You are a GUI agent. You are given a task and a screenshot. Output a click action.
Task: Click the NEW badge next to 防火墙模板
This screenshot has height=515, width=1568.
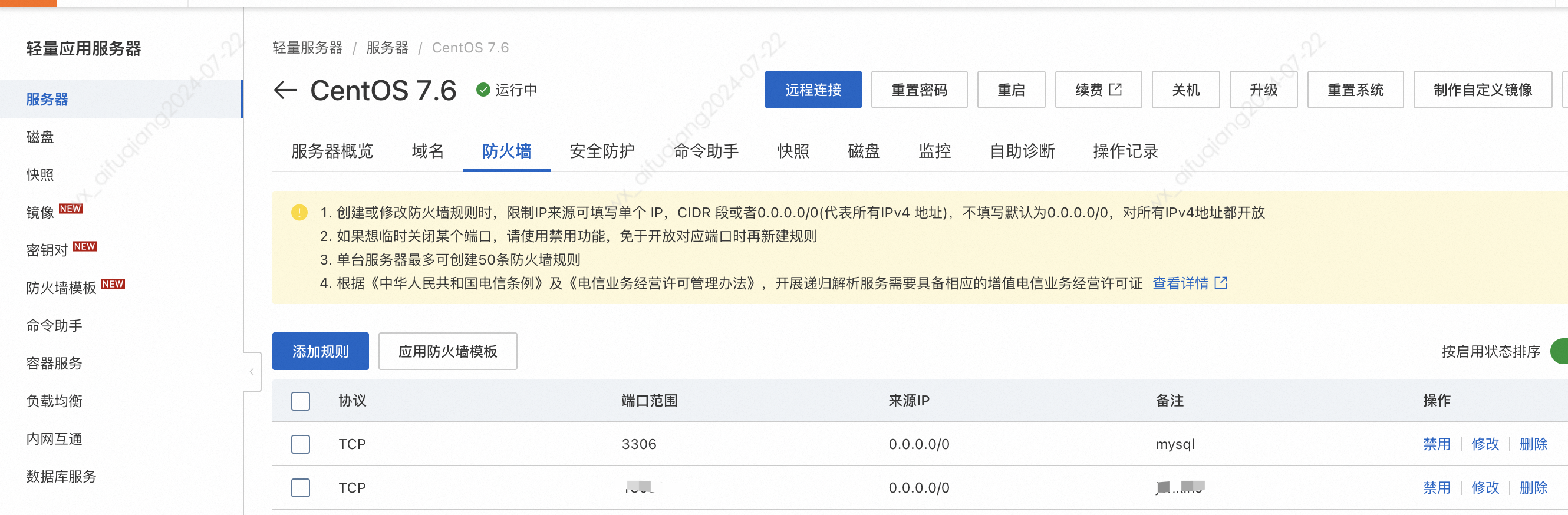point(113,284)
